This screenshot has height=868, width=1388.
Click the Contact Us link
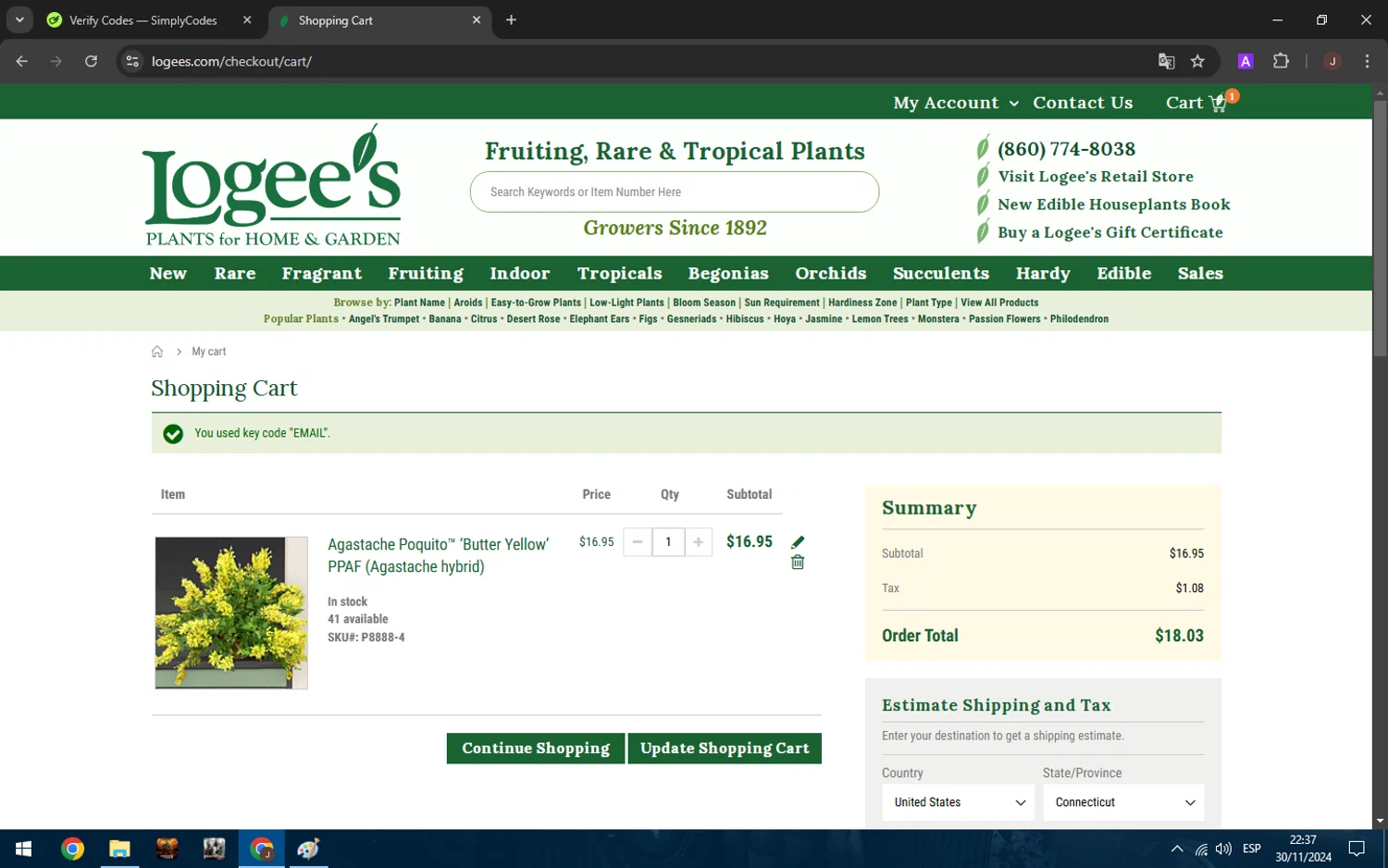pyautogui.click(x=1083, y=103)
